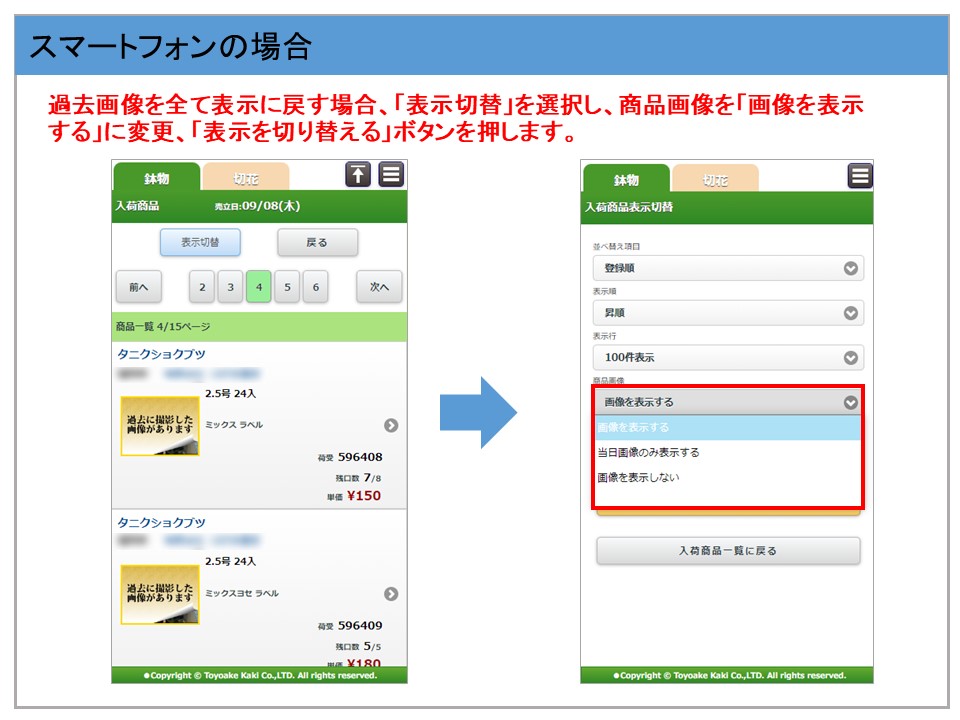Open the hamburger menu on right phone
The height and width of the screenshot is (720, 960).
click(860, 177)
